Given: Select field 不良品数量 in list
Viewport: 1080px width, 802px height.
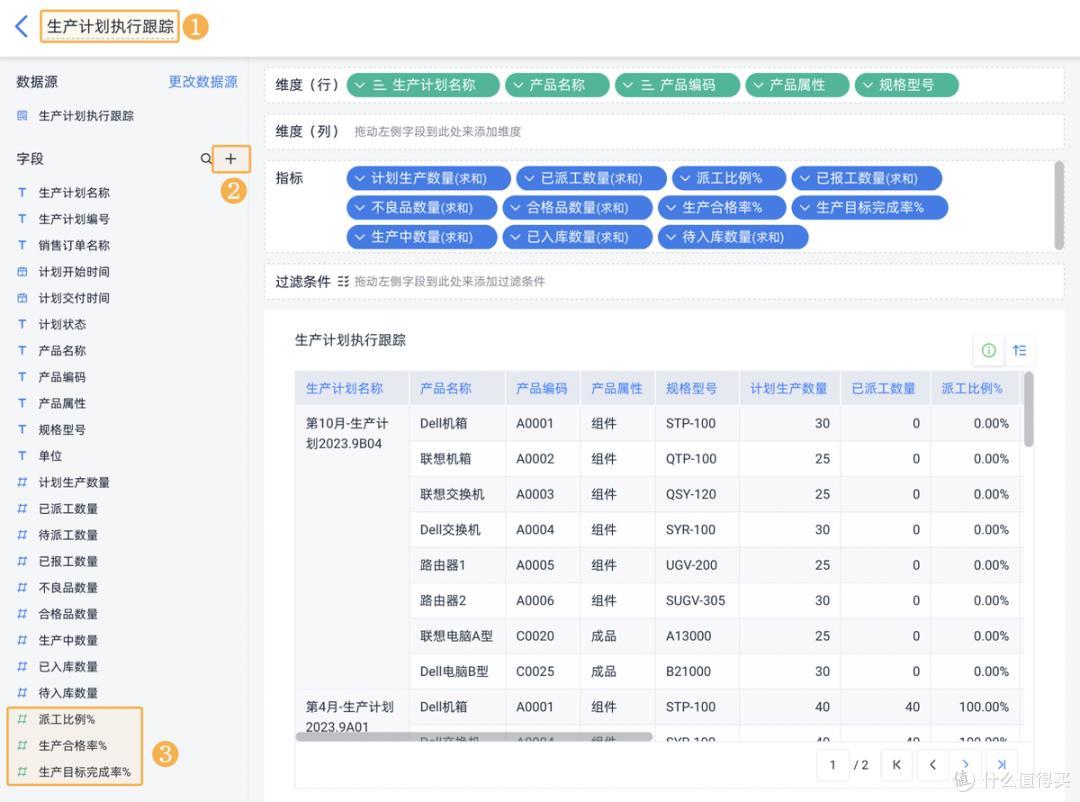Looking at the screenshot, I should click(68, 588).
